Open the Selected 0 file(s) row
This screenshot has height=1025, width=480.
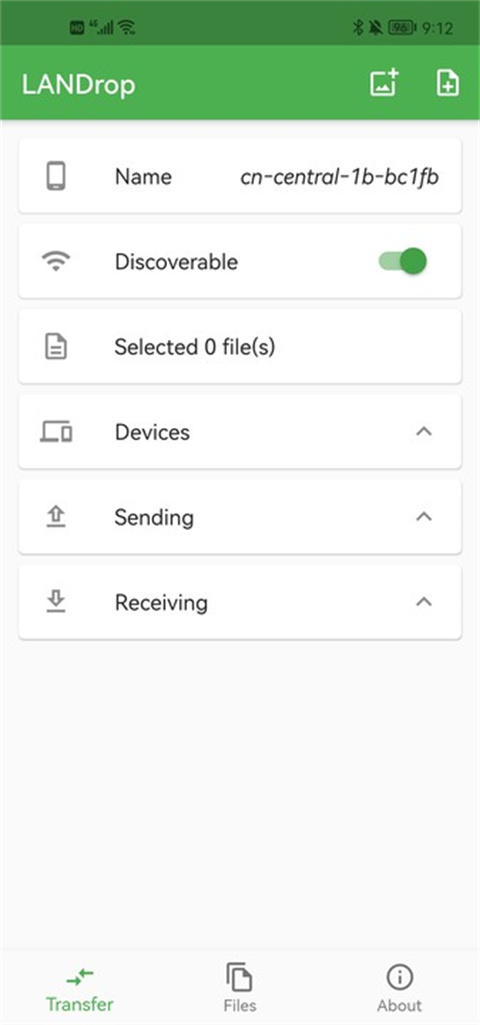[240, 346]
